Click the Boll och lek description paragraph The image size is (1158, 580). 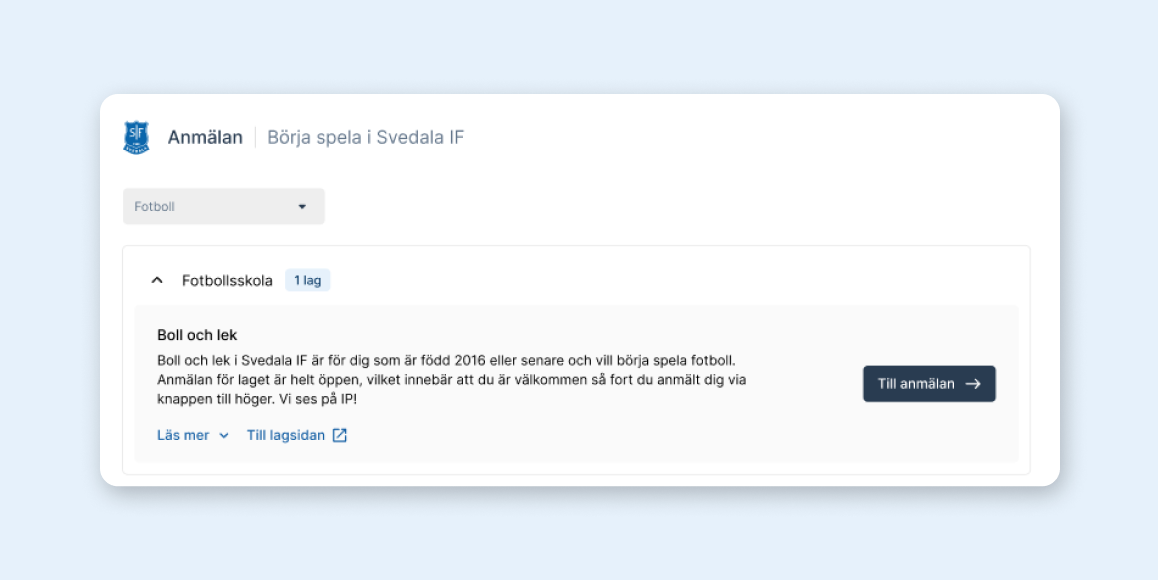coord(452,380)
